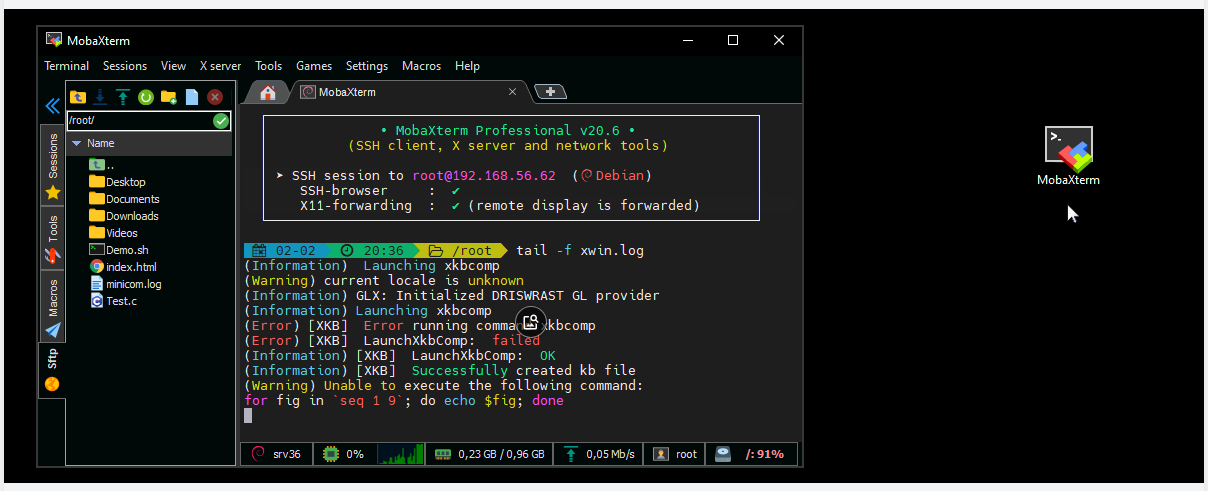
Task: Create new file using blank page icon
Action: coord(192,97)
